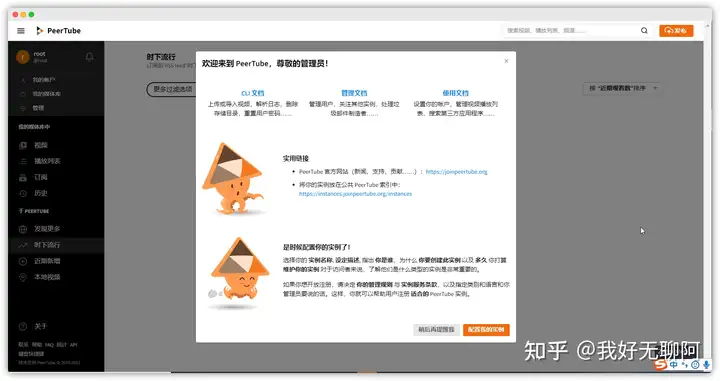Open the instances.joinpeertube.org/instances link

(355, 194)
